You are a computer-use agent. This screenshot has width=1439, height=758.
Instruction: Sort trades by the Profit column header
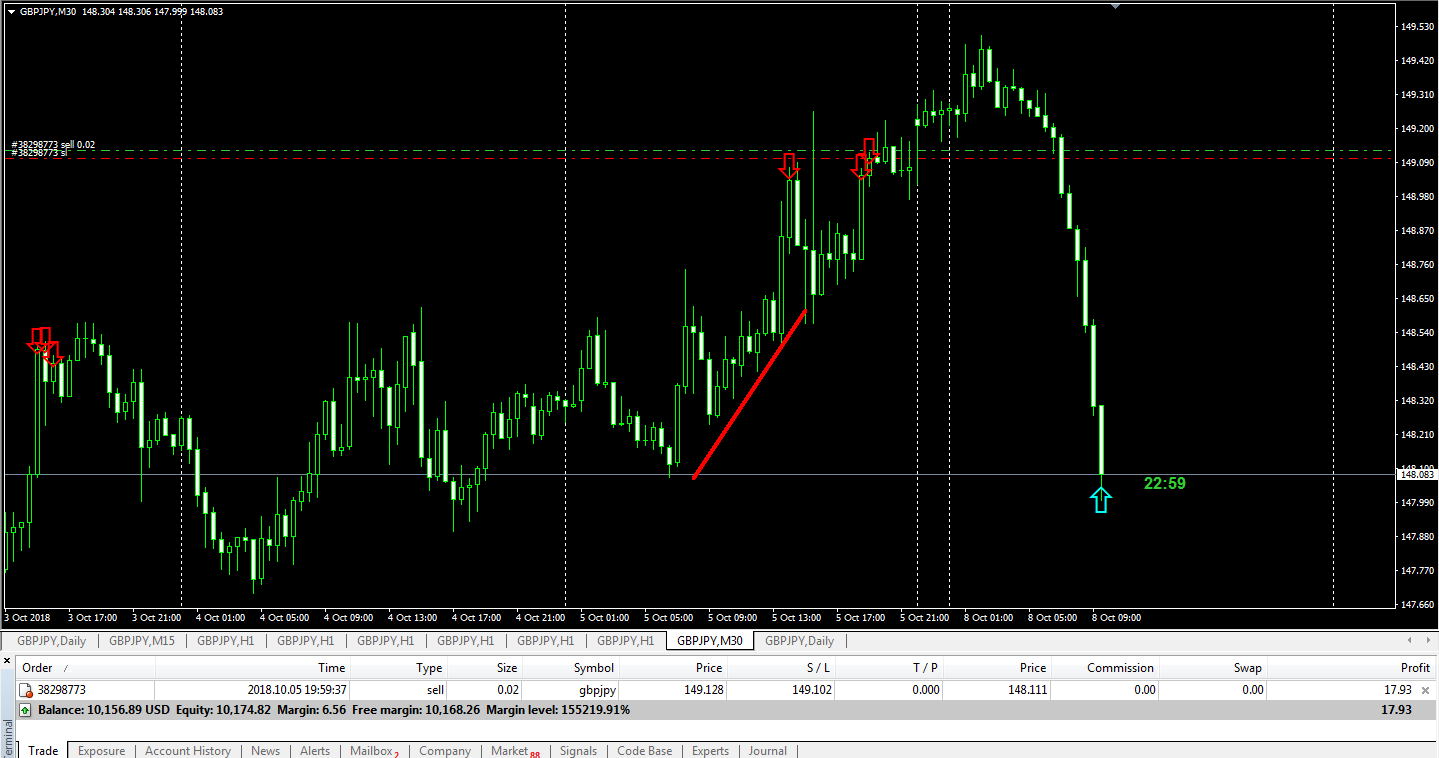(x=1414, y=668)
